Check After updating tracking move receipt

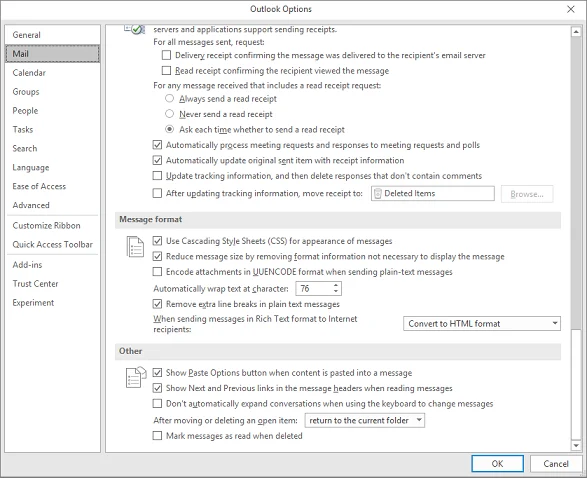point(157,193)
